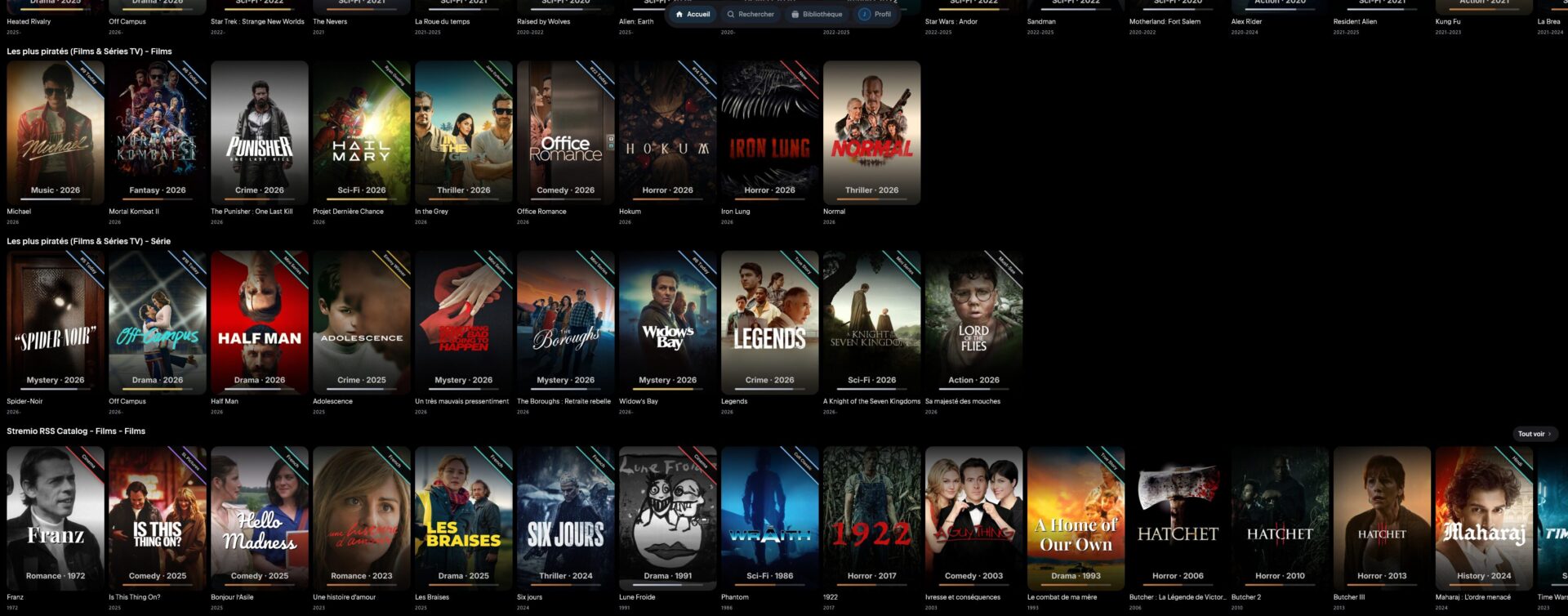The height and width of the screenshot is (616, 1568).
Task: Select the Office Romance poster
Action: 566,132
